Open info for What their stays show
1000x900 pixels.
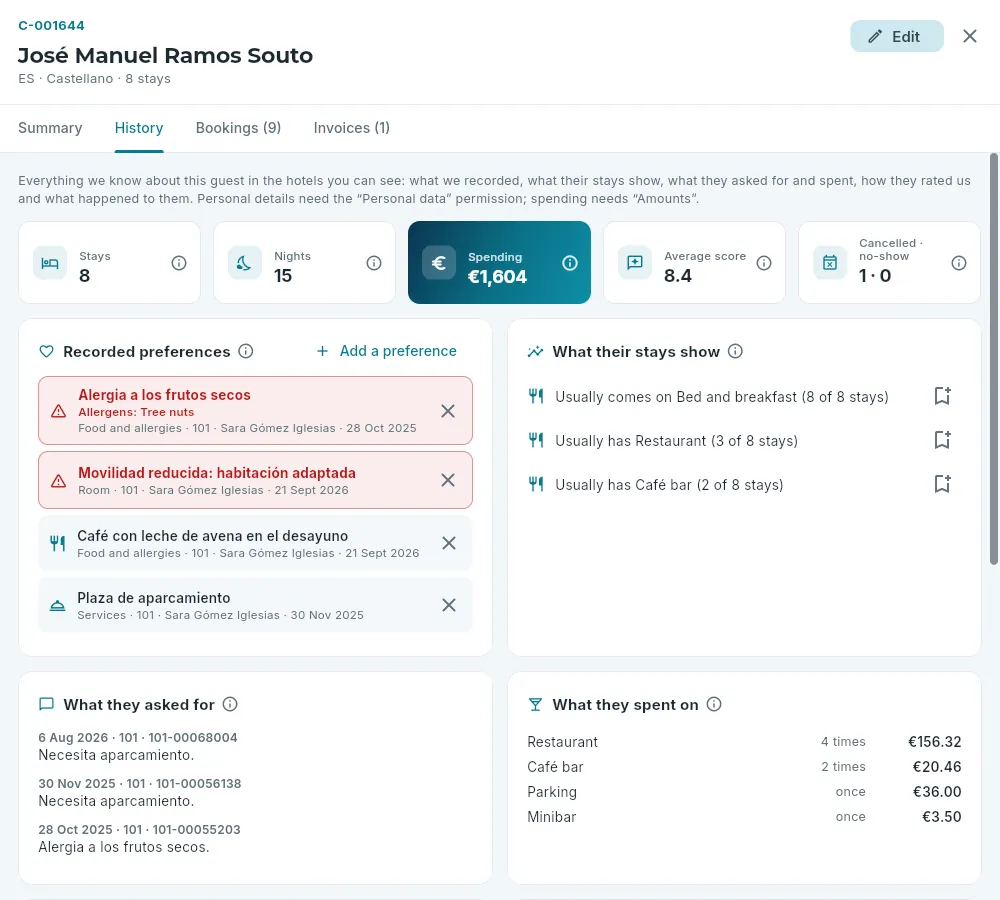tap(735, 351)
